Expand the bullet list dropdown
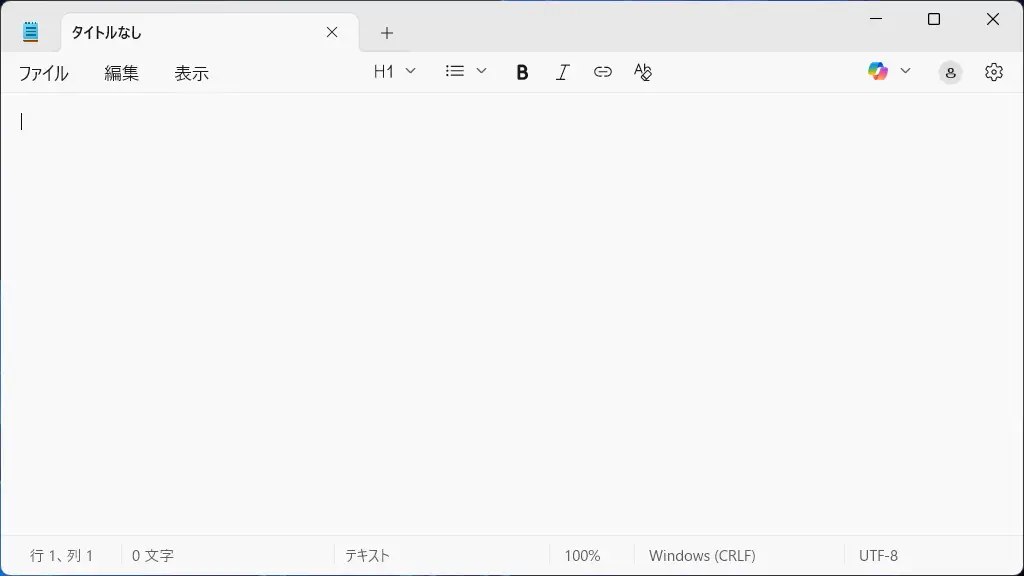The image size is (1024, 576). pyautogui.click(x=466, y=71)
